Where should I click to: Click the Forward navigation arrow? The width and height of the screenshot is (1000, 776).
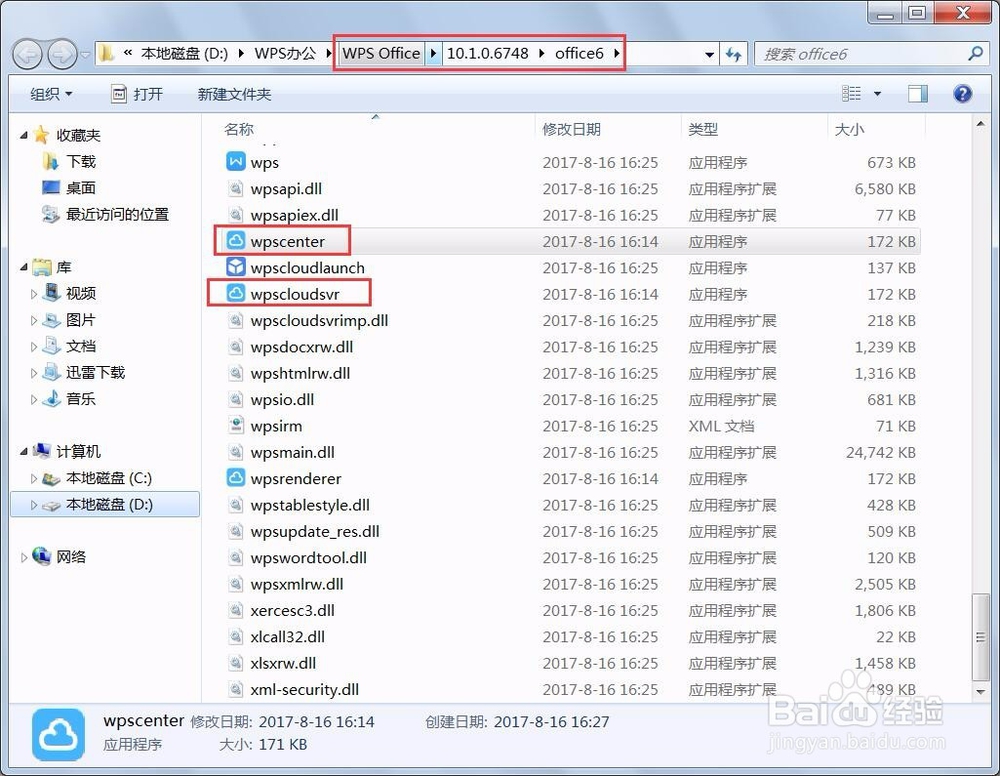coord(62,54)
